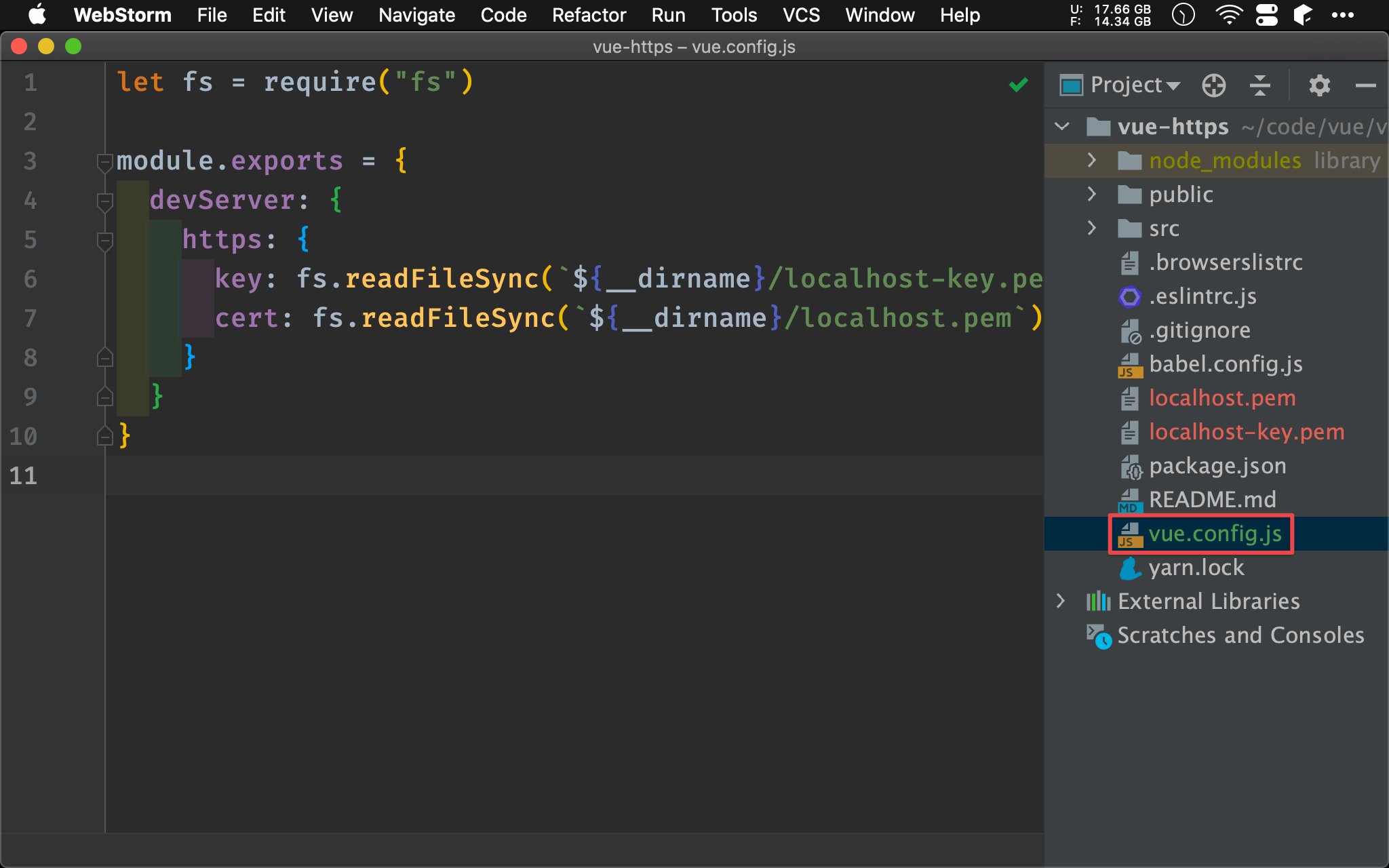
Task: Open the Edit menu
Action: point(269,15)
